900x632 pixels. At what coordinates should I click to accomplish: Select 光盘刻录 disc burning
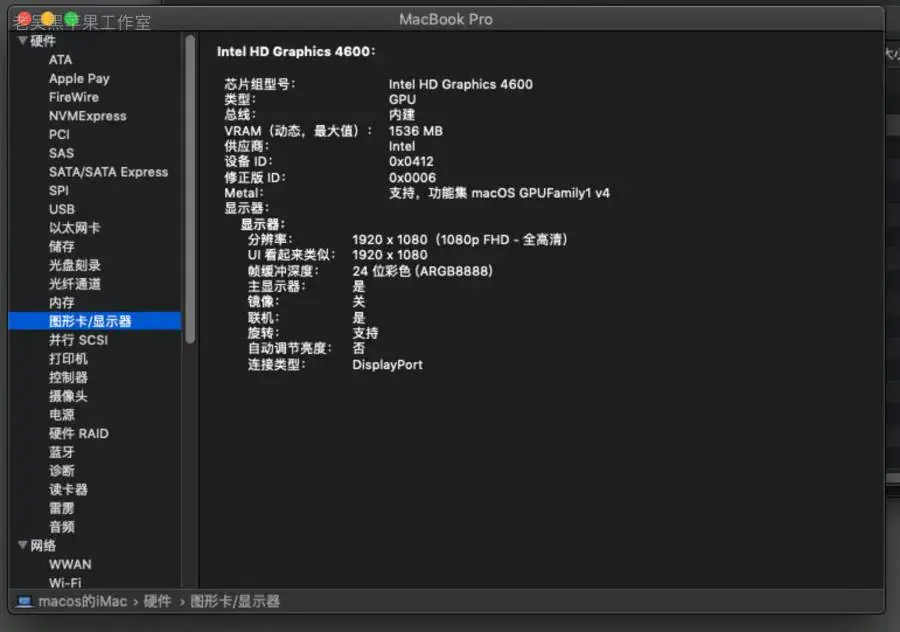point(75,265)
